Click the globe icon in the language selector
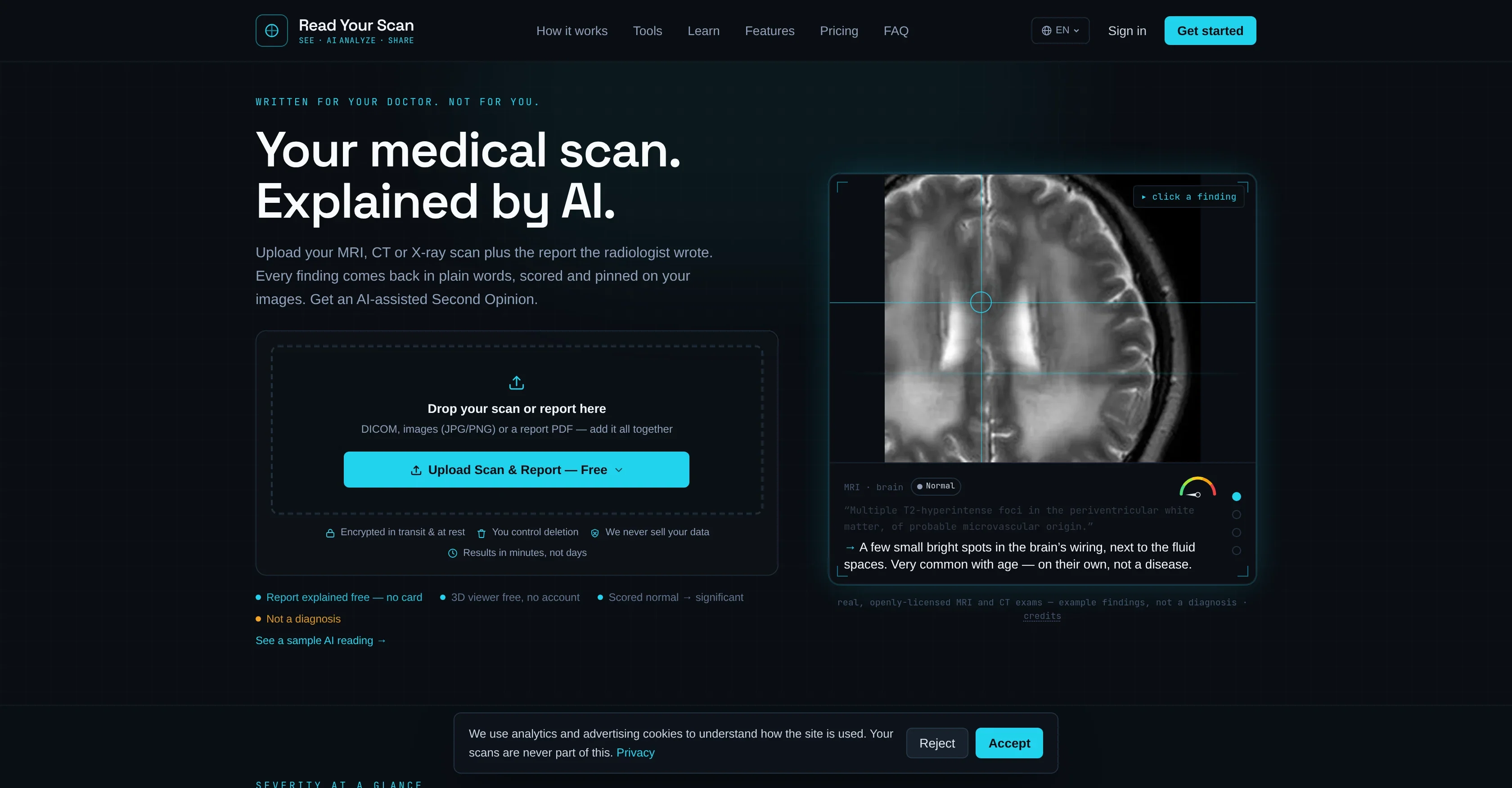Viewport: 1512px width, 788px height. (x=1046, y=31)
